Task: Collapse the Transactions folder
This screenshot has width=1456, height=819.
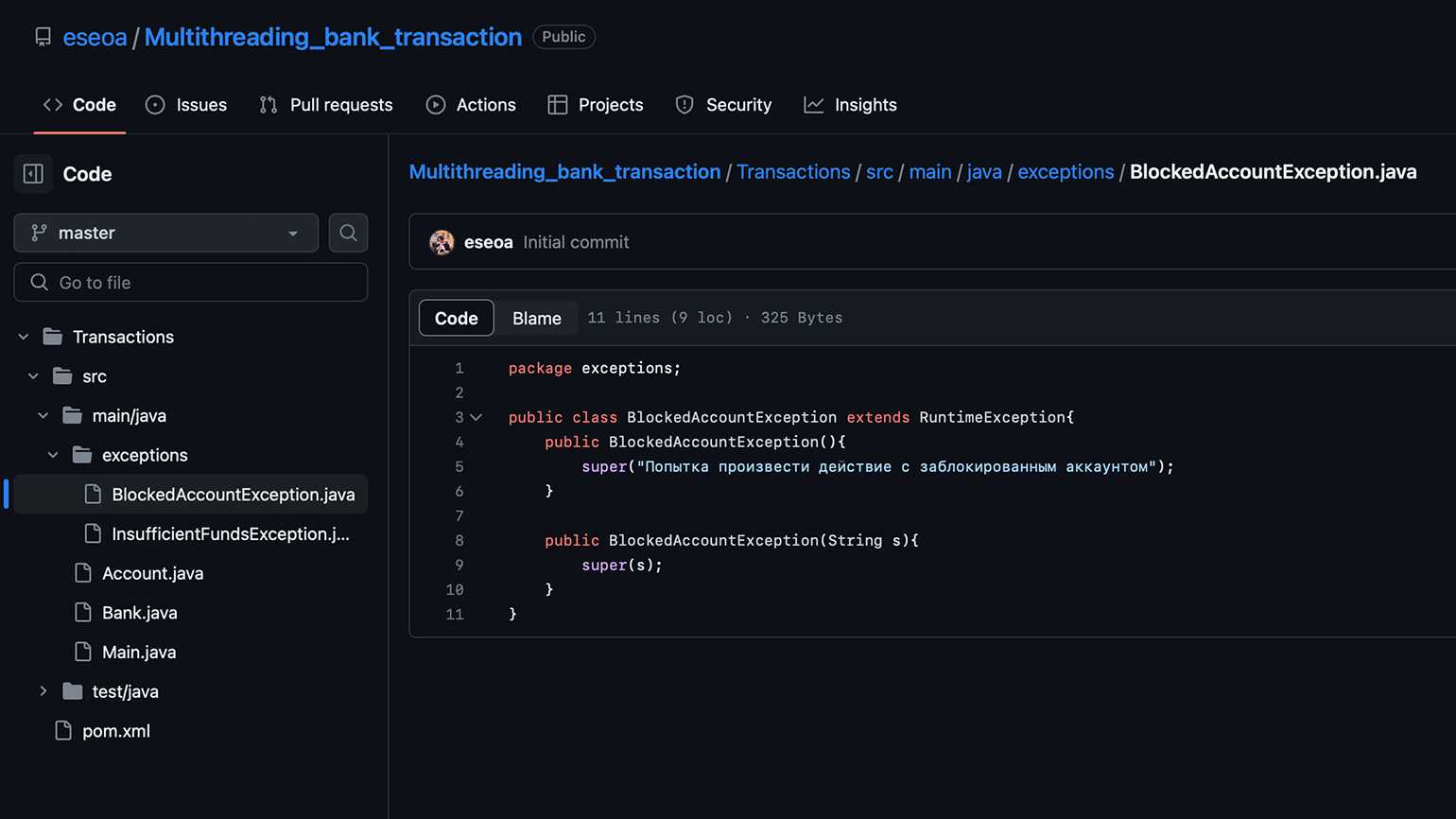Action: click(24, 337)
